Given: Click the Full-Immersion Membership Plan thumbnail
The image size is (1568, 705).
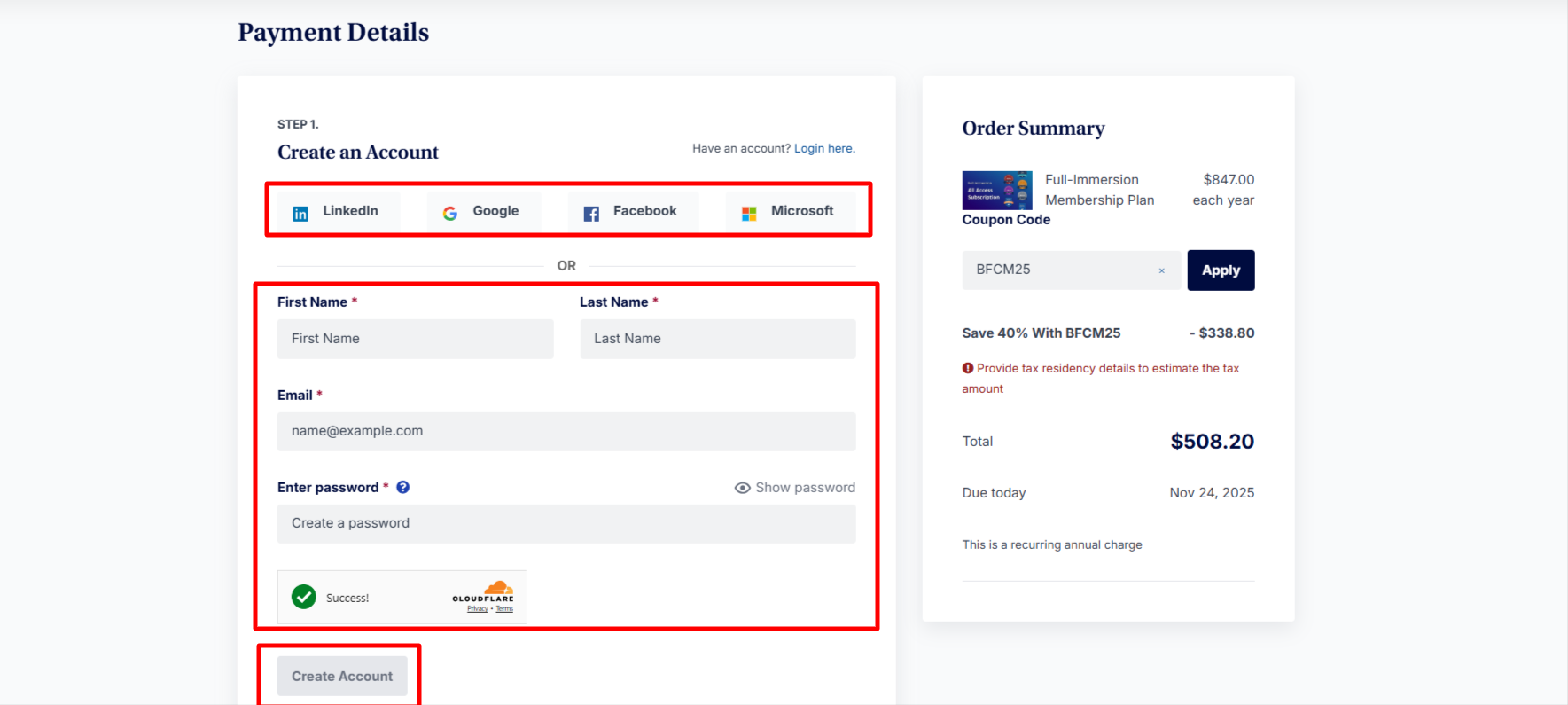Looking at the screenshot, I should click(x=997, y=190).
